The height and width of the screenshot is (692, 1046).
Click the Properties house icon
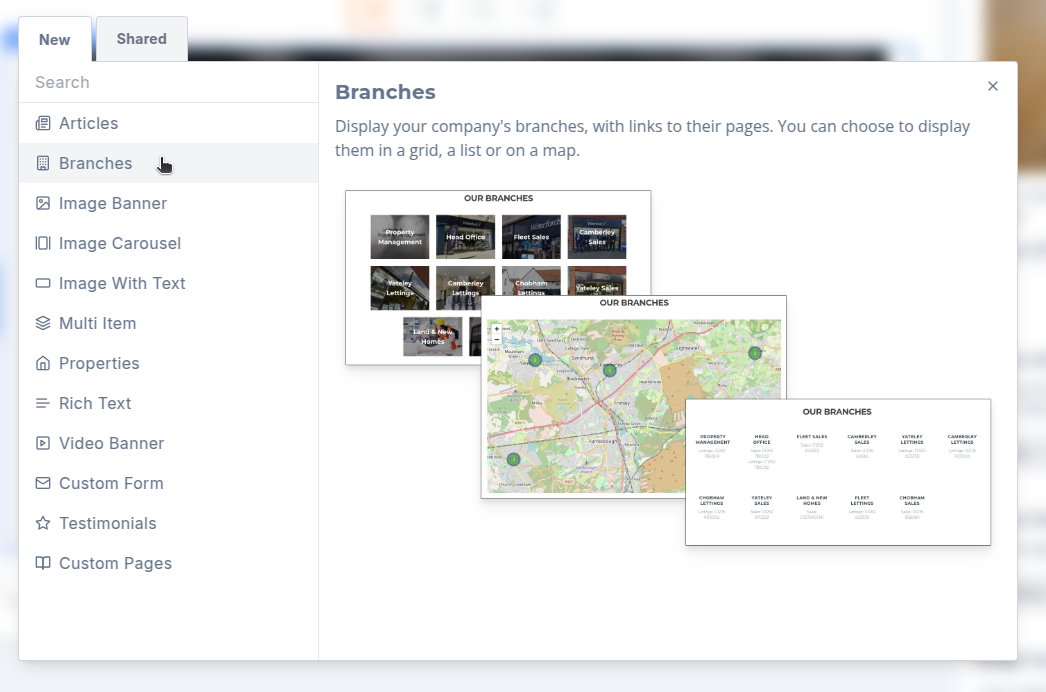click(x=43, y=364)
